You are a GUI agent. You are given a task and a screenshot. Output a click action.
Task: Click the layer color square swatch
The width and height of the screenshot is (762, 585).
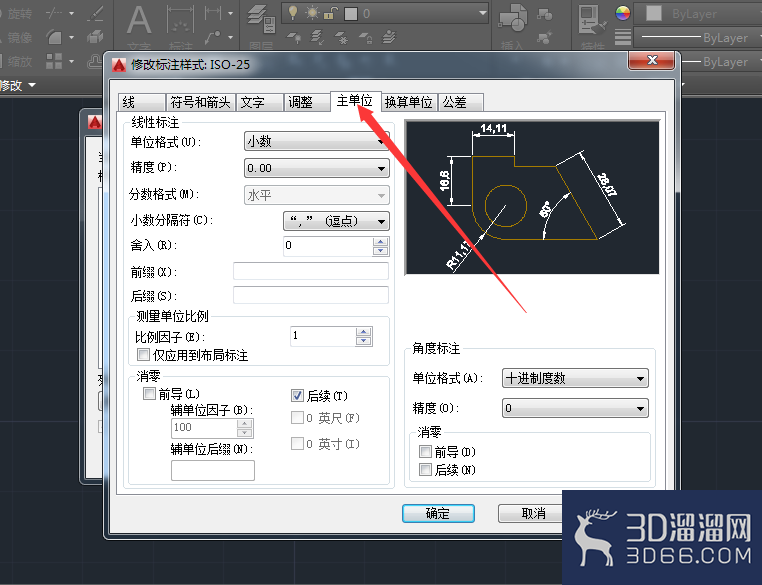pyautogui.click(x=350, y=14)
